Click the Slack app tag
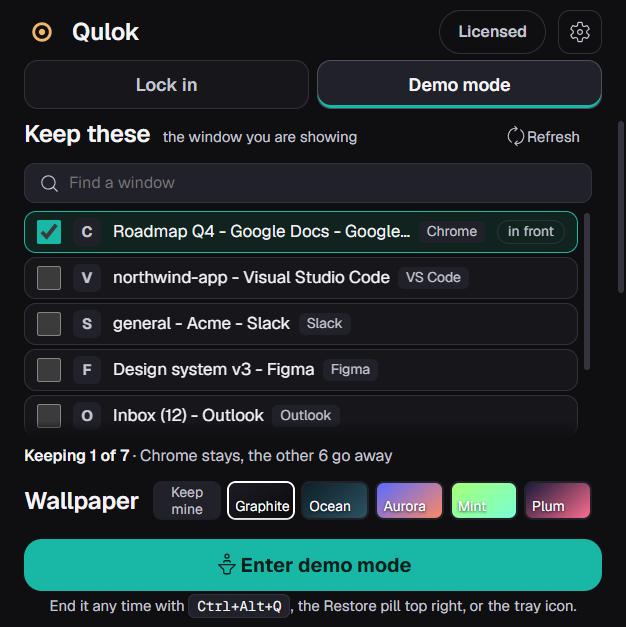This screenshot has width=626, height=627. (x=324, y=323)
